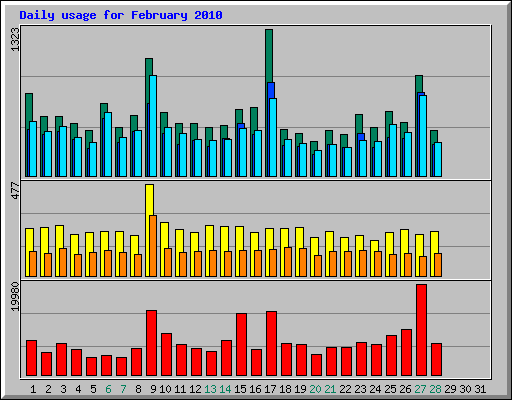The width and height of the screenshot is (512, 400).
Task: Click day label 31 on x-axis
Action: tap(480, 389)
